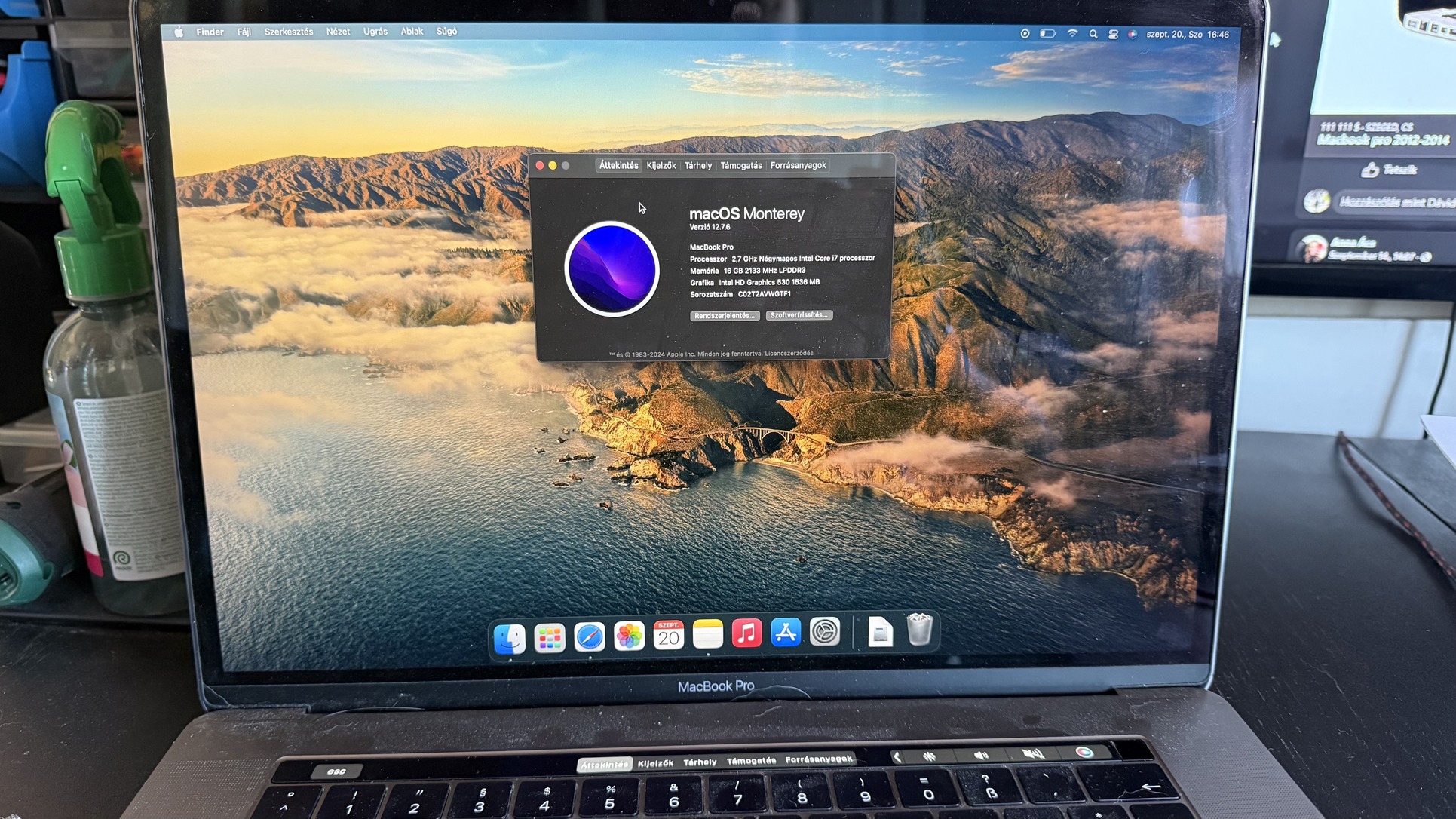Launch Safari from the Dock
This screenshot has width=1456, height=819.
click(x=590, y=637)
